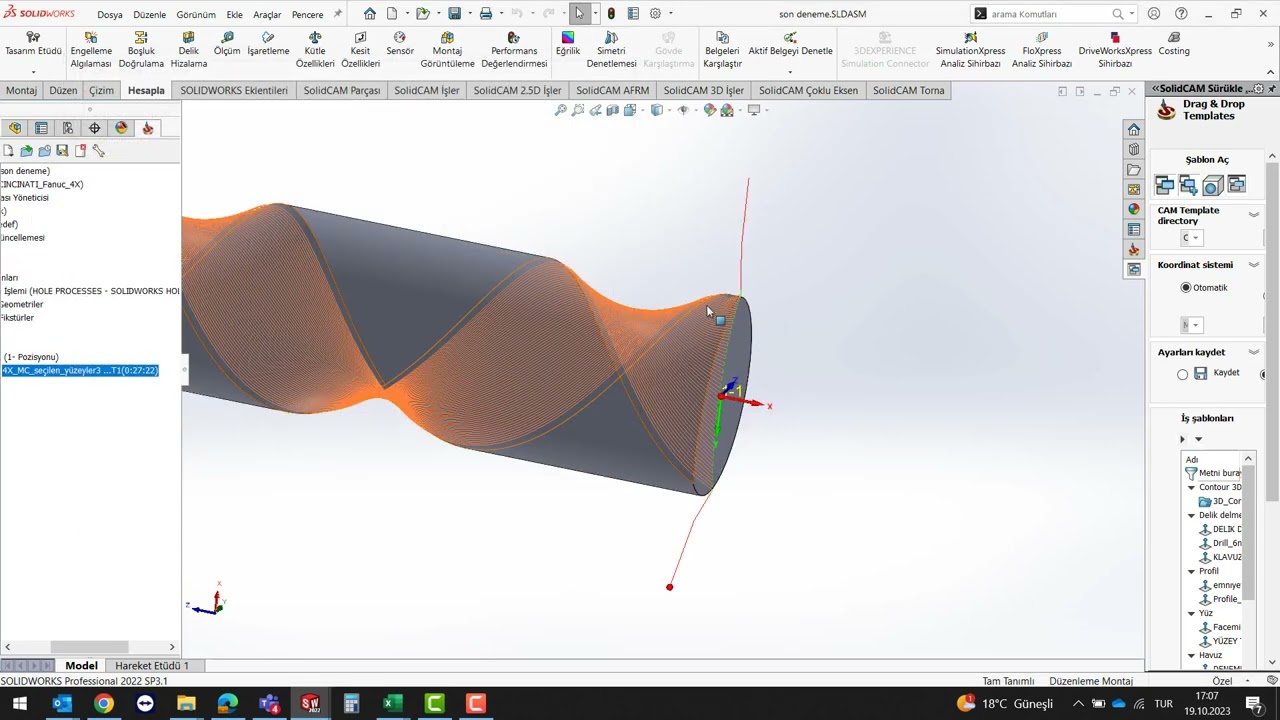
Task: Open Belgeleri Karşılaştır compare documents
Action: pyautogui.click(x=722, y=50)
